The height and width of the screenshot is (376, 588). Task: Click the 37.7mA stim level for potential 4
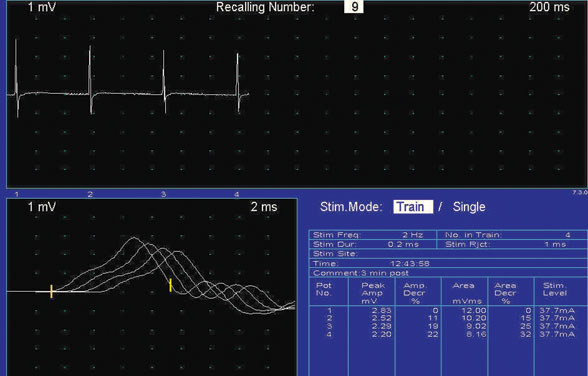point(557,334)
